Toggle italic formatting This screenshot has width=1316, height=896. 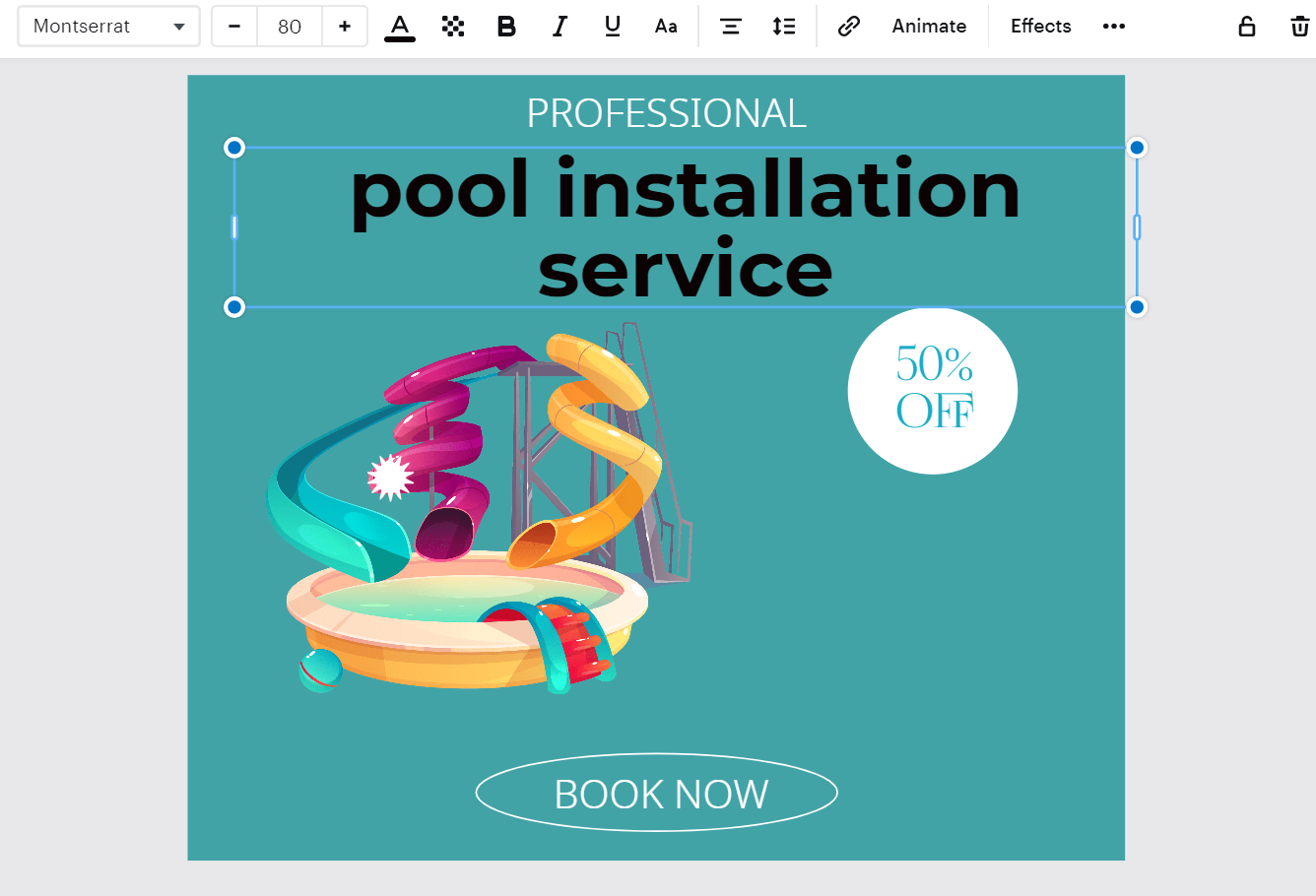(x=559, y=27)
